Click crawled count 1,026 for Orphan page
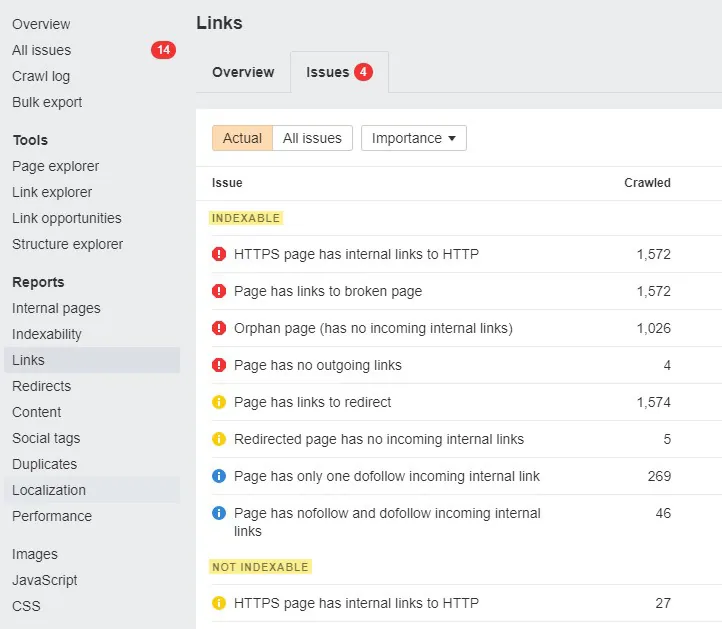The width and height of the screenshot is (722, 629). (653, 328)
